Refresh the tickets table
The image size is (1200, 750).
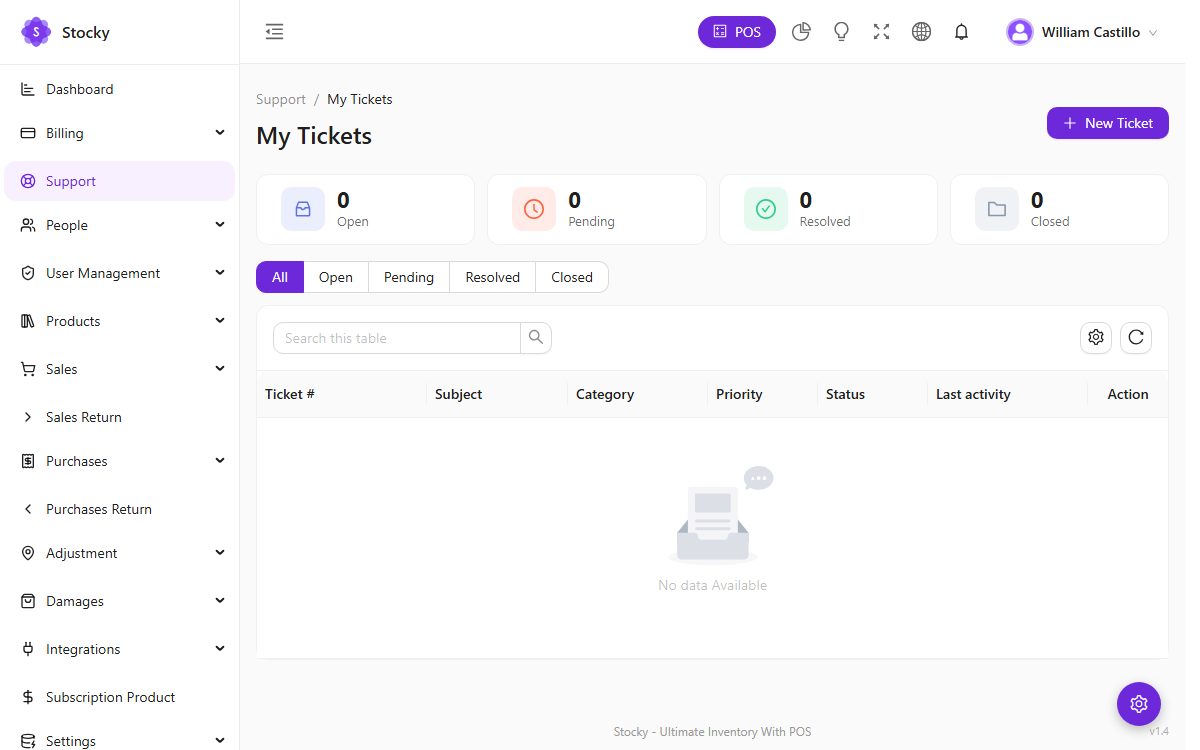click(1136, 338)
